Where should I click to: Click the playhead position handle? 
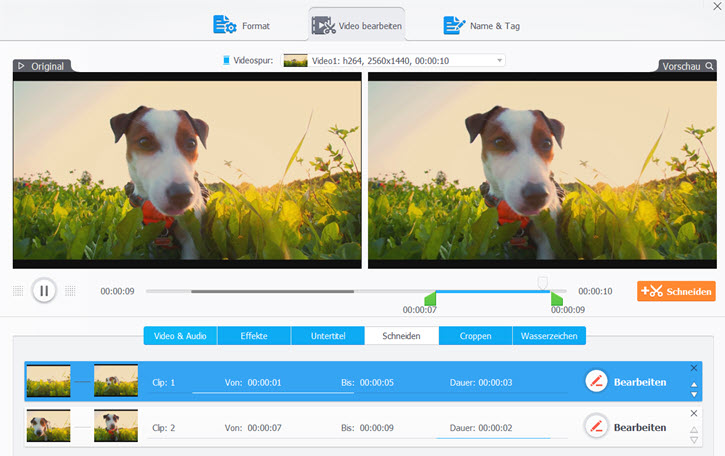coord(543,282)
